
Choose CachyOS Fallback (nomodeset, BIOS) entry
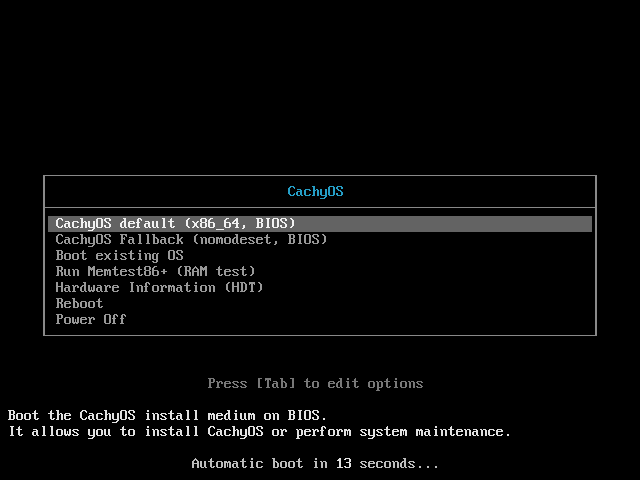pyautogui.click(x=191, y=239)
